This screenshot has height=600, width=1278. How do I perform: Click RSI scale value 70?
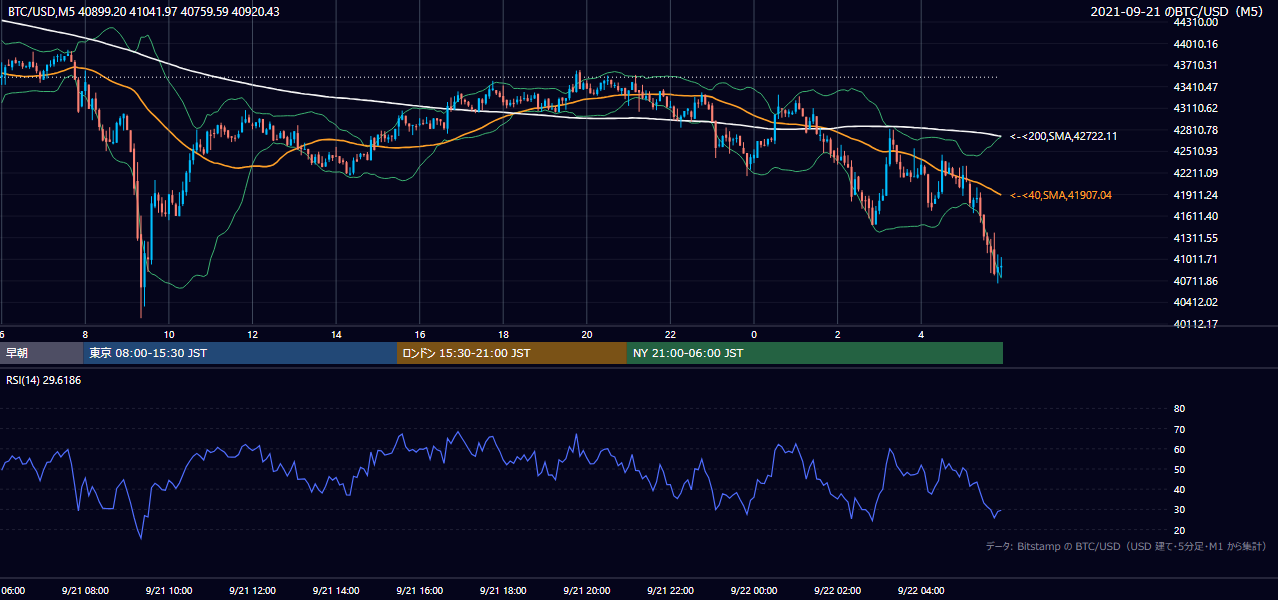coord(1179,429)
